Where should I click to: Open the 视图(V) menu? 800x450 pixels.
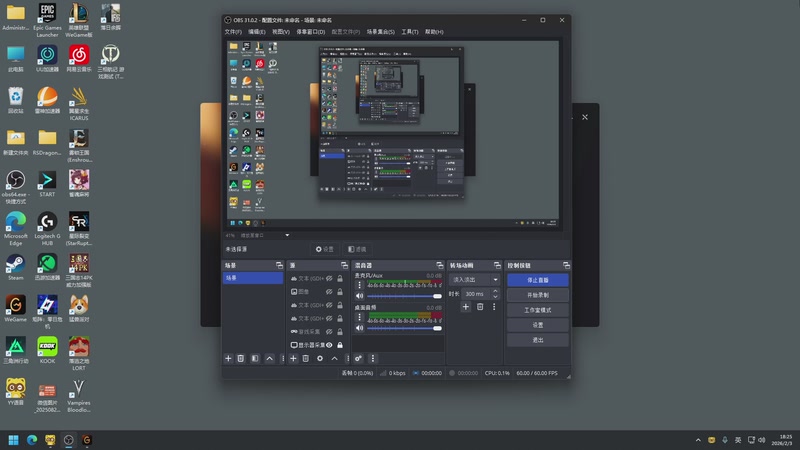[281, 32]
